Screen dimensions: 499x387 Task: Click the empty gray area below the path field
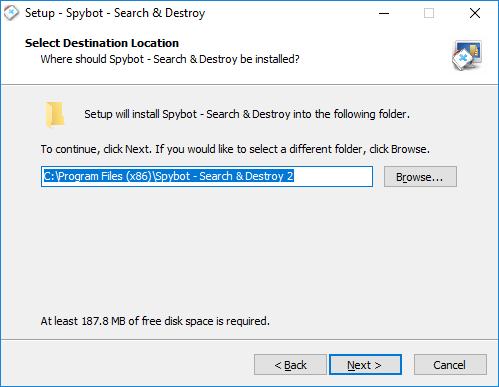[249, 250]
